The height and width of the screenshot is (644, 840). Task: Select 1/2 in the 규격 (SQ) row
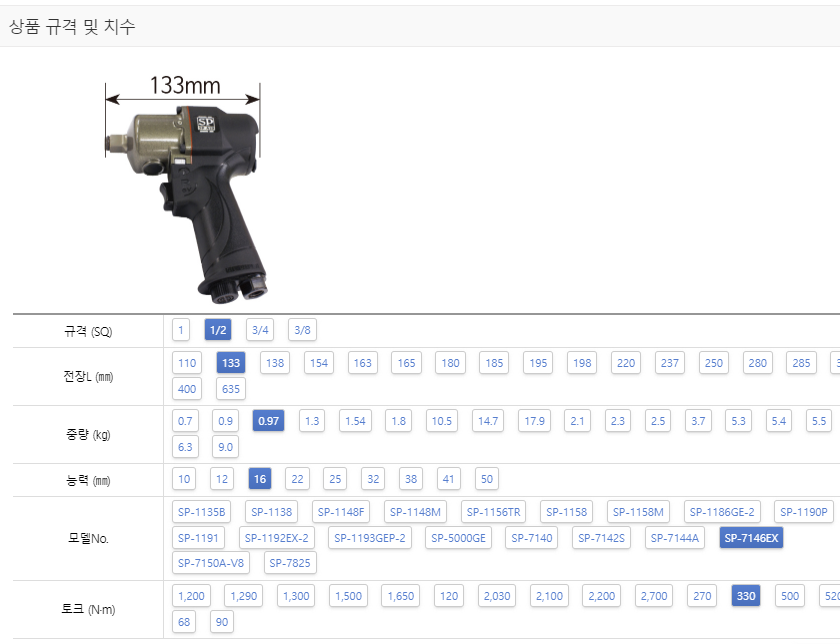point(218,330)
